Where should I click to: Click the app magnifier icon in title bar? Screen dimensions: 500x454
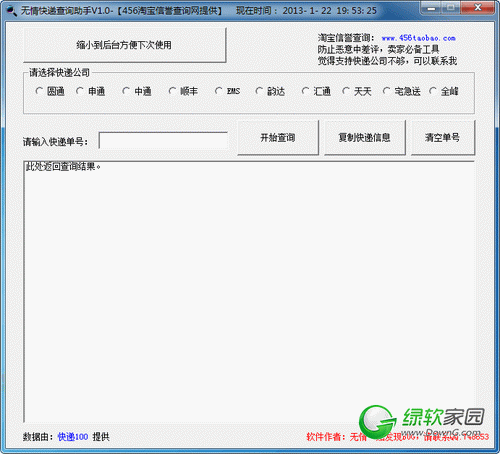click(x=11, y=11)
